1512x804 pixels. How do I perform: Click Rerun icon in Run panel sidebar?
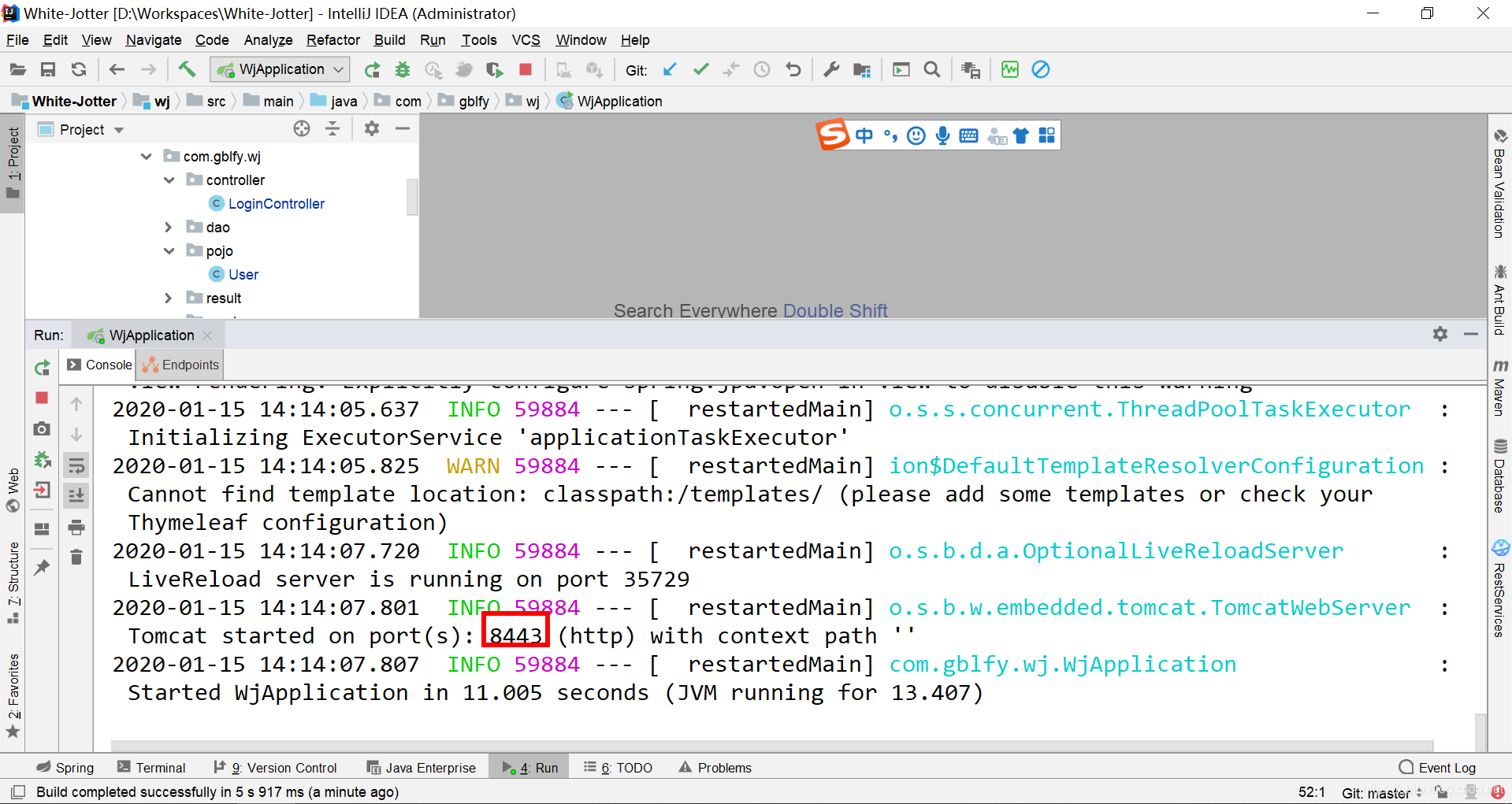42,368
